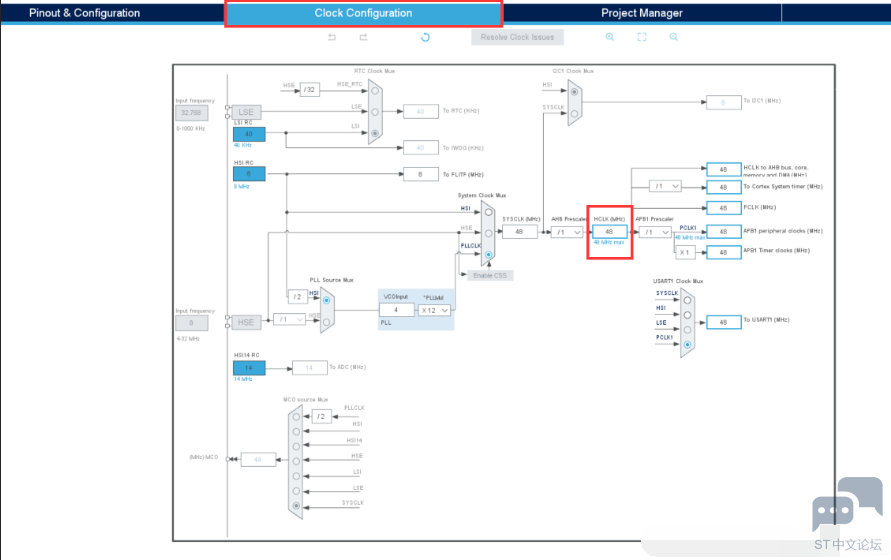Screen dimensions: 891x560
Task: Select HSI14 in the MCO source Mux
Action: pyautogui.click(x=296, y=446)
